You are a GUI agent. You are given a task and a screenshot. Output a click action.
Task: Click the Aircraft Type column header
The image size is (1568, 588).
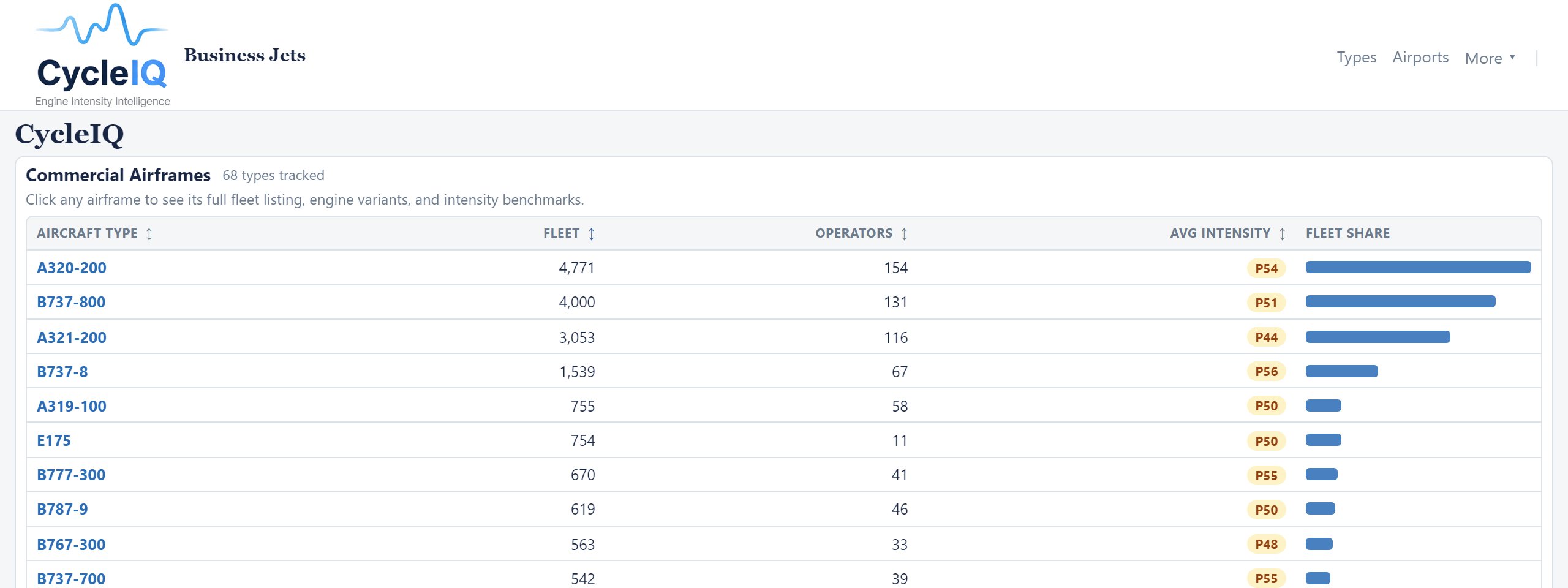95,233
